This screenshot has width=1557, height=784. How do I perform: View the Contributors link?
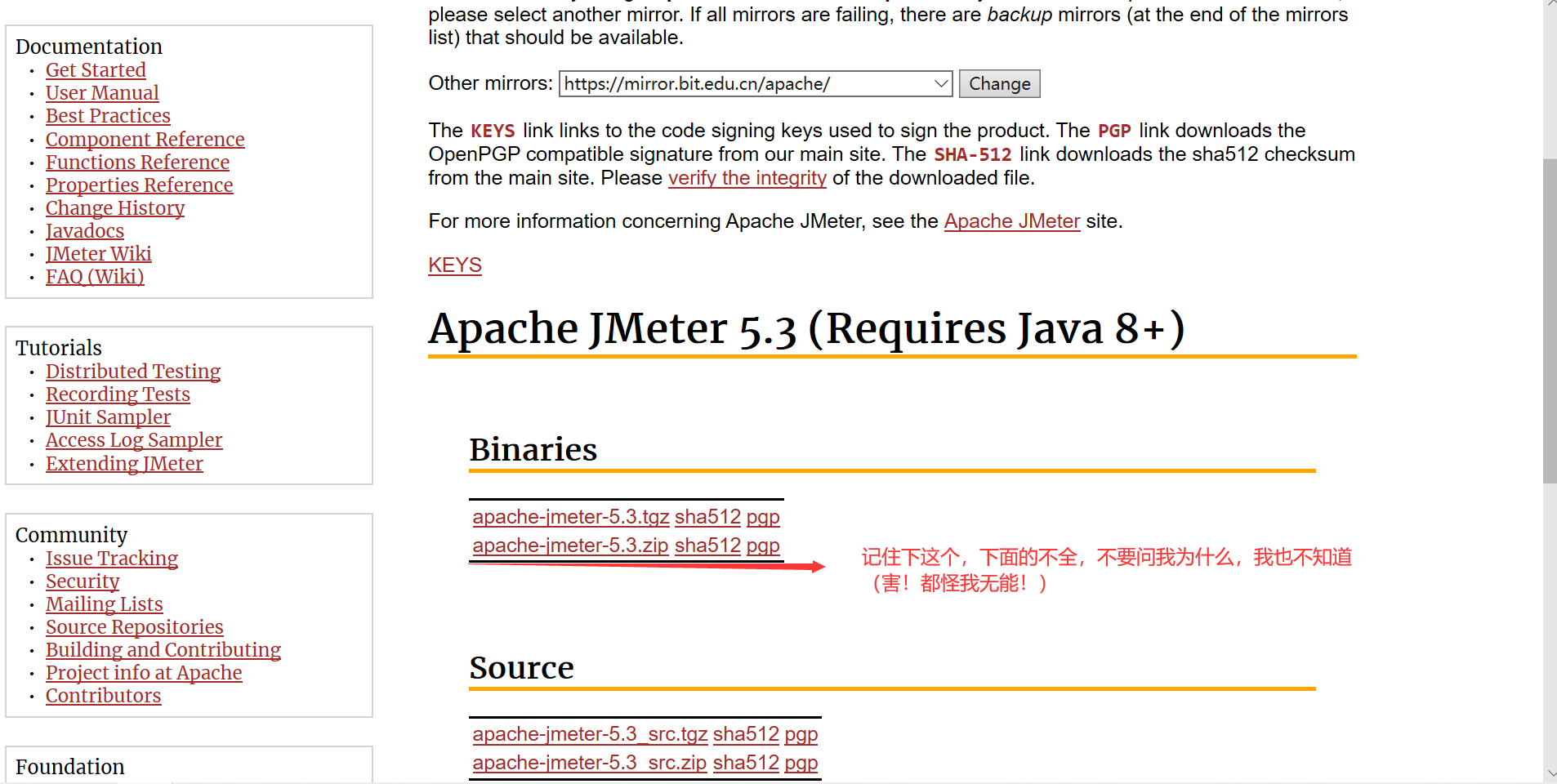pos(104,696)
